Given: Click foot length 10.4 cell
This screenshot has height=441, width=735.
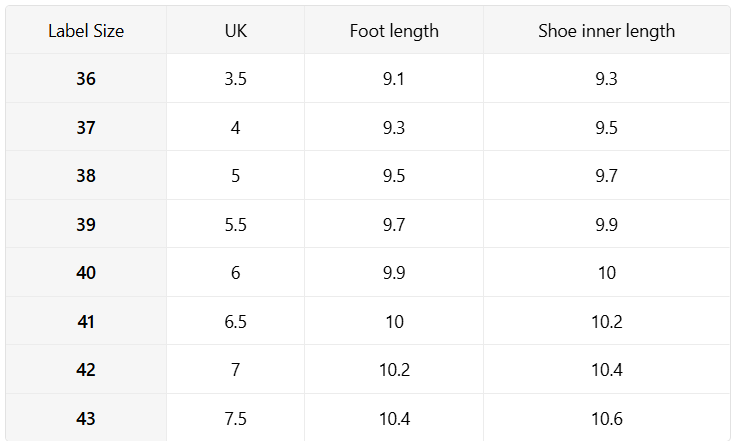Looking at the screenshot, I should pyautogui.click(x=394, y=418).
